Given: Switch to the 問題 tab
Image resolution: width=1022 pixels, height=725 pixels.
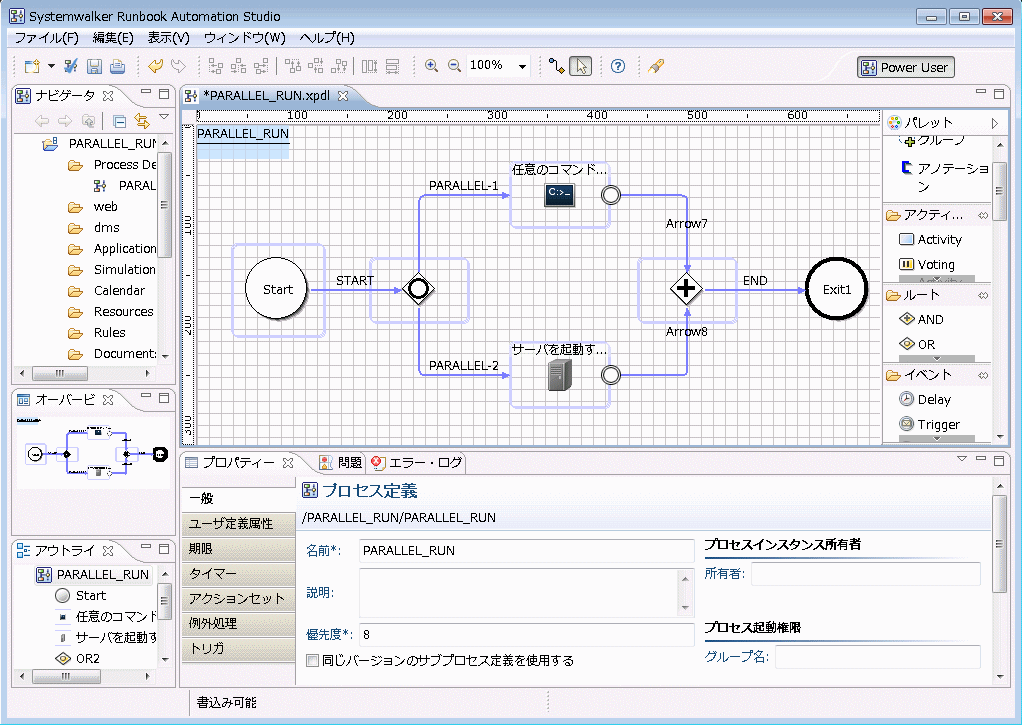Looking at the screenshot, I should coord(341,462).
